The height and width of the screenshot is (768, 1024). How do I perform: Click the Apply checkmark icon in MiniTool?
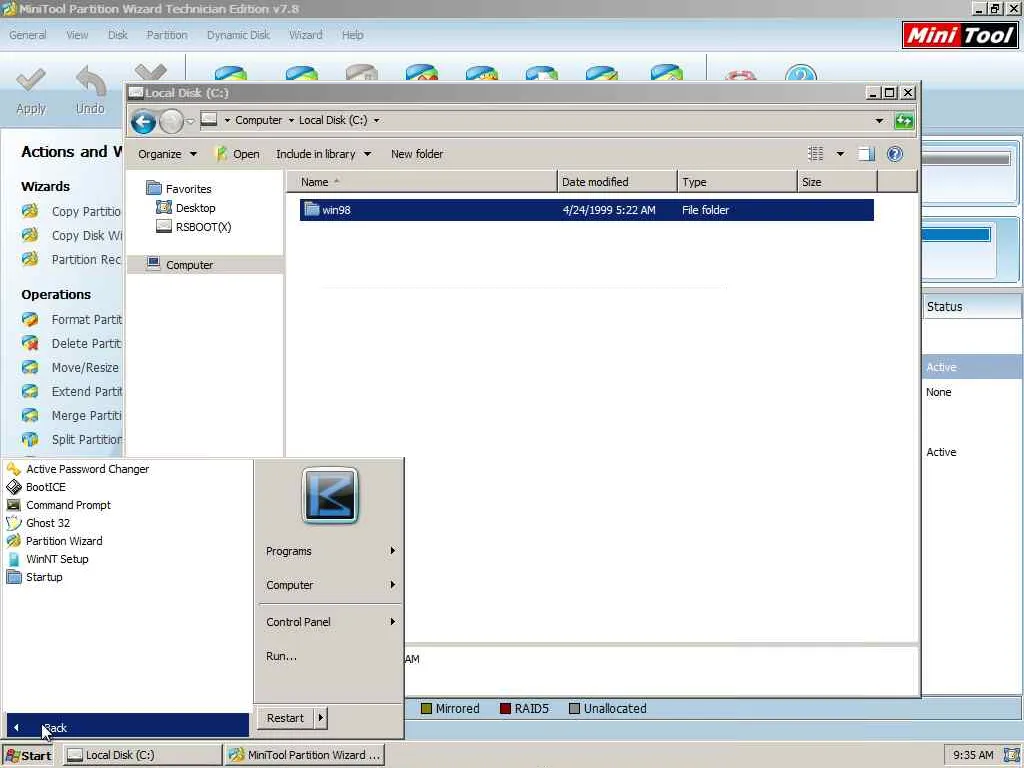pyautogui.click(x=31, y=81)
